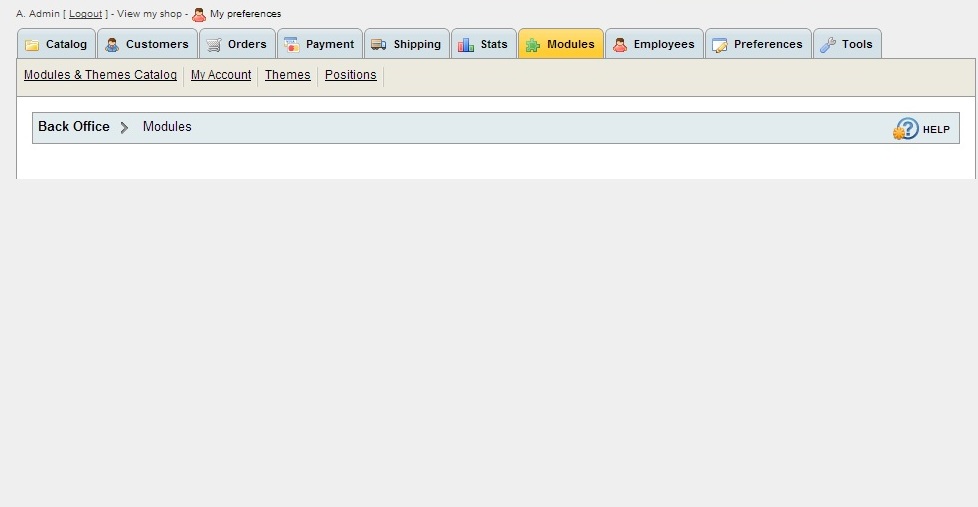The width and height of the screenshot is (978, 507).
Task: Open Modules & Themes Catalog submenu
Action: tap(100, 75)
